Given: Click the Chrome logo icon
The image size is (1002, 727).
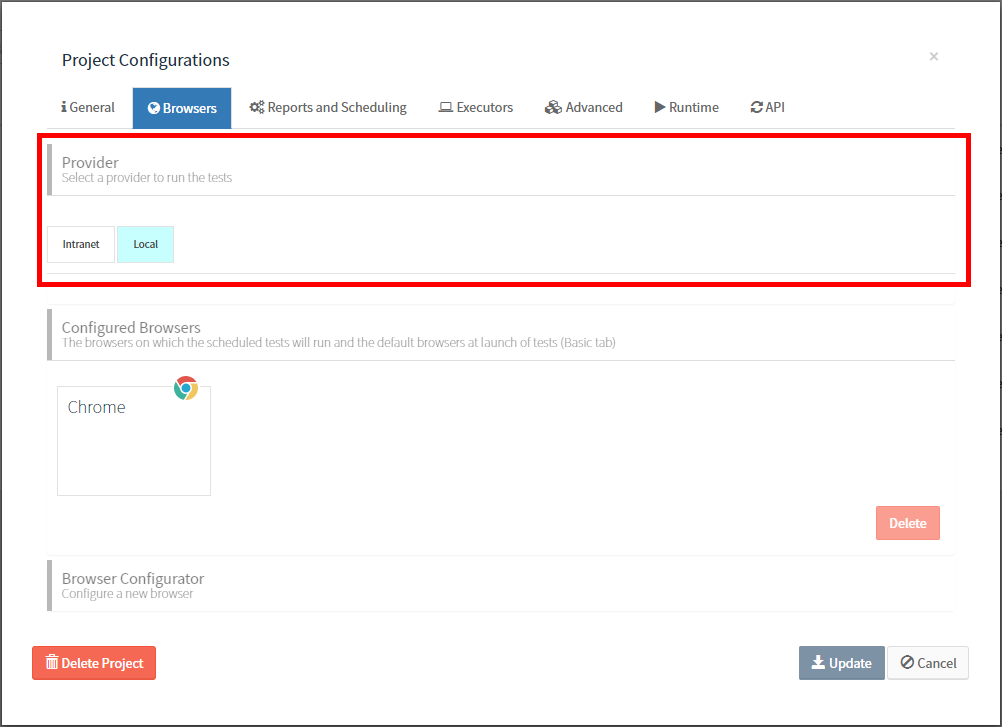Looking at the screenshot, I should [x=186, y=388].
